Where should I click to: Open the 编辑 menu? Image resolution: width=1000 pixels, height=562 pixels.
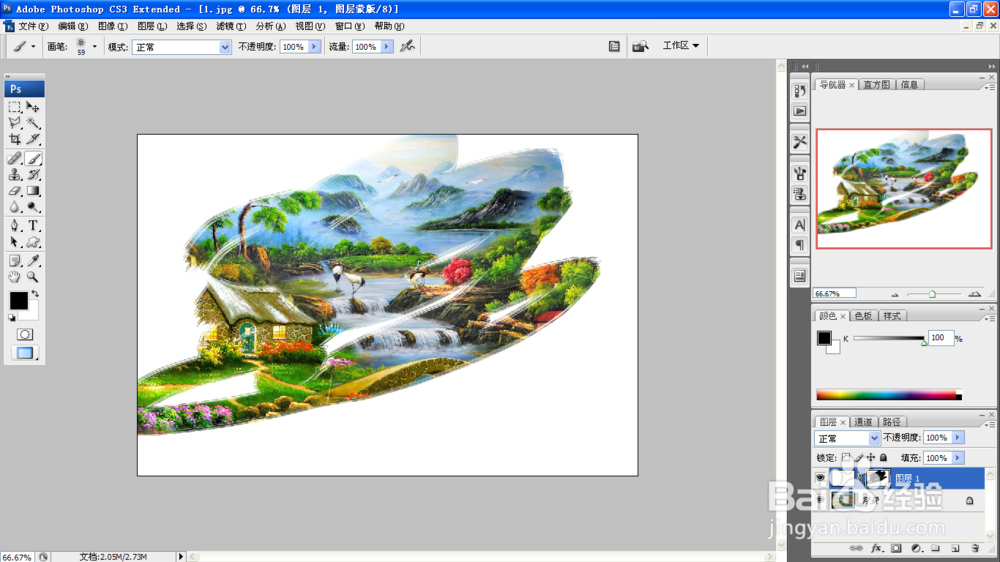click(73, 26)
